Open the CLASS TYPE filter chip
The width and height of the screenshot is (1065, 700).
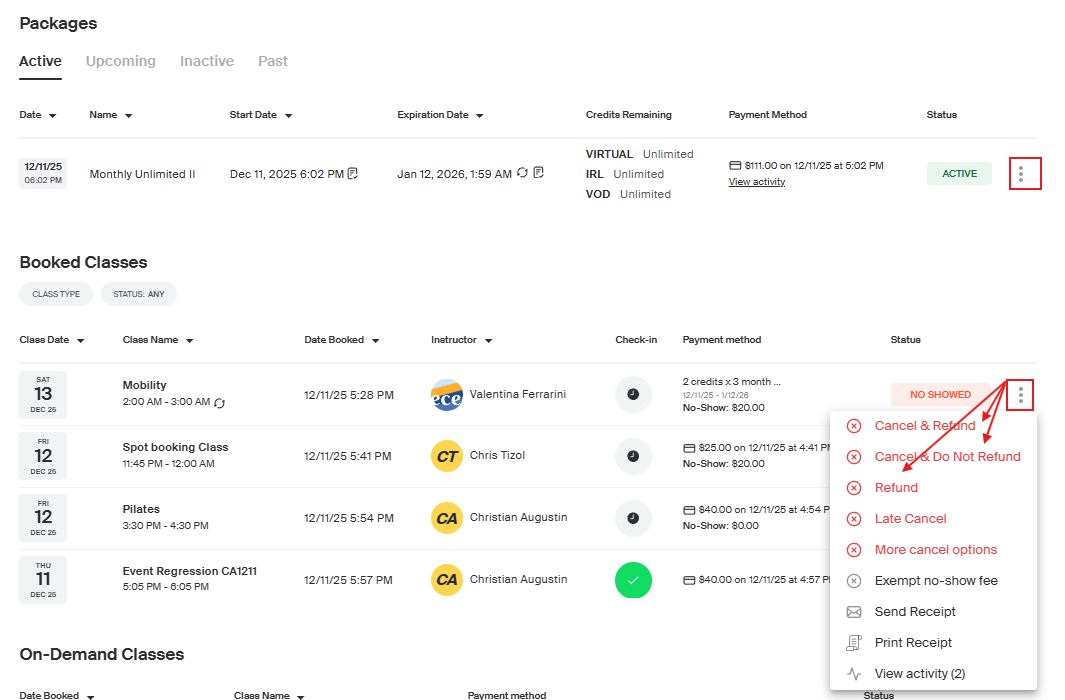[56, 294]
